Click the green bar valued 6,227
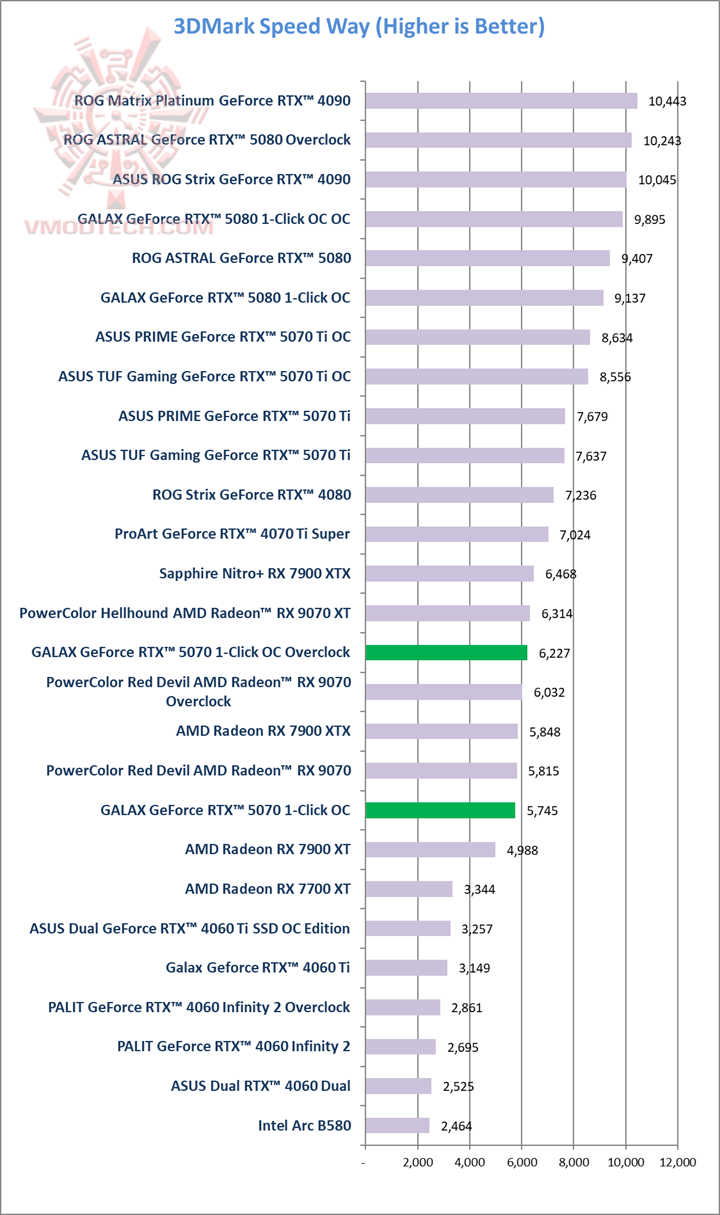Image resolution: width=720 pixels, height=1215 pixels. pyautogui.click(x=447, y=652)
